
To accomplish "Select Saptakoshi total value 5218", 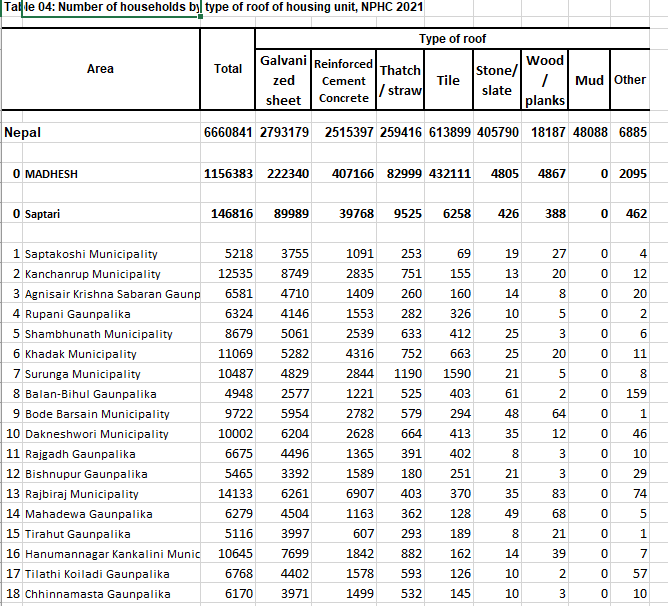I will [x=228, y=254].
